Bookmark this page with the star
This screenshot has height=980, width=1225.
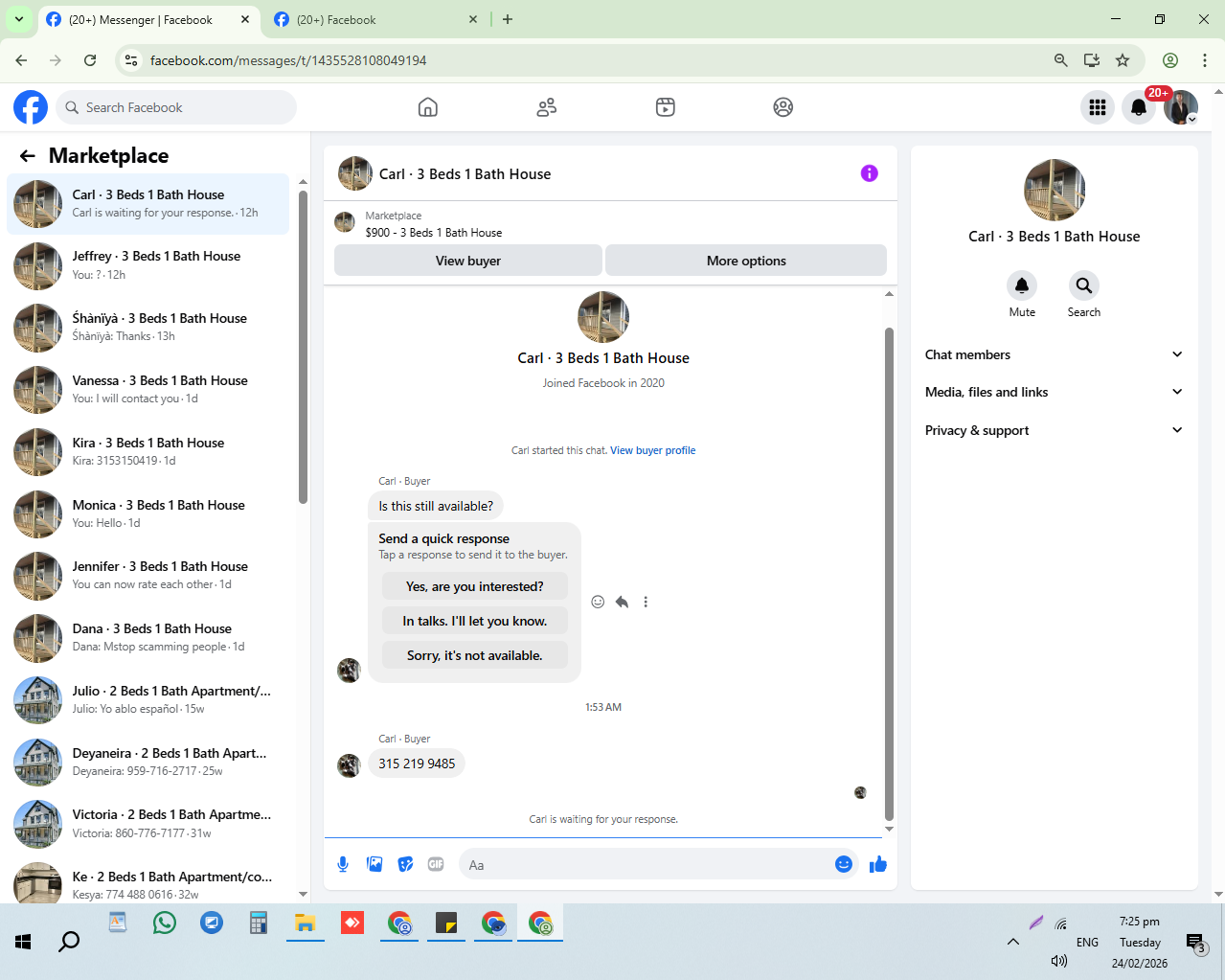[x=1123, y=60]
